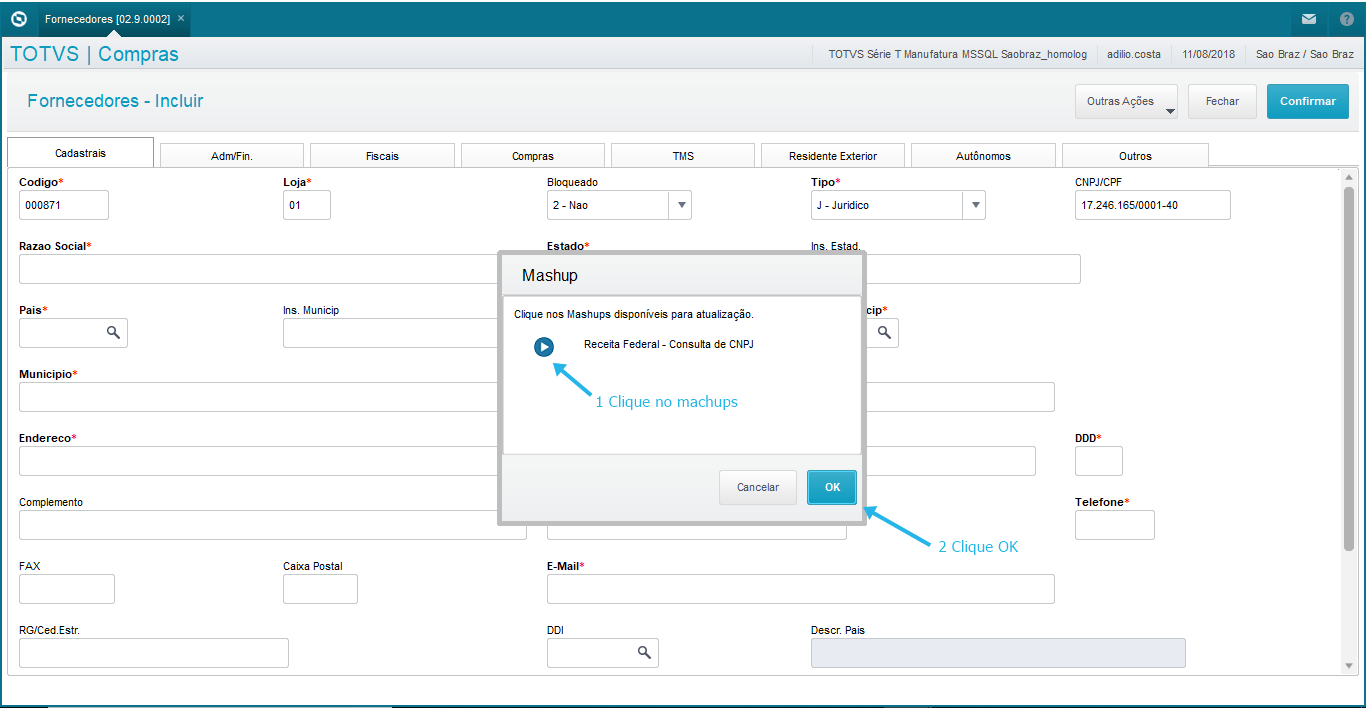Screen dimensions: 1366x708
Task: Open the help question mark icon
Action: (x=1346, y=19)
